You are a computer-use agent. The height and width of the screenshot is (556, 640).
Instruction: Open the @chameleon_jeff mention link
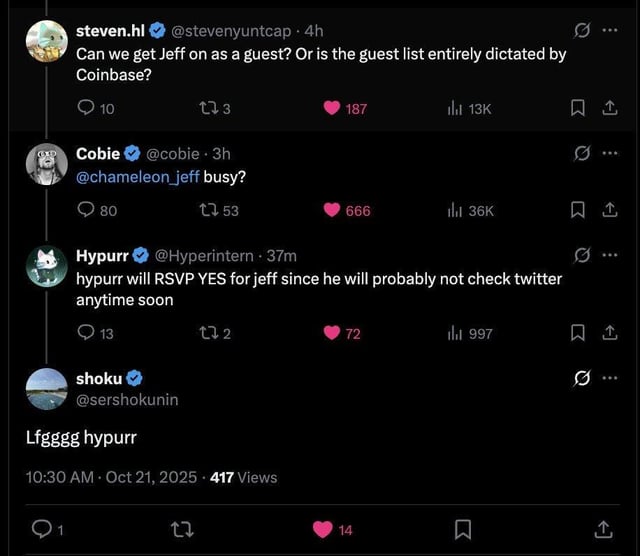pos(137,178)
